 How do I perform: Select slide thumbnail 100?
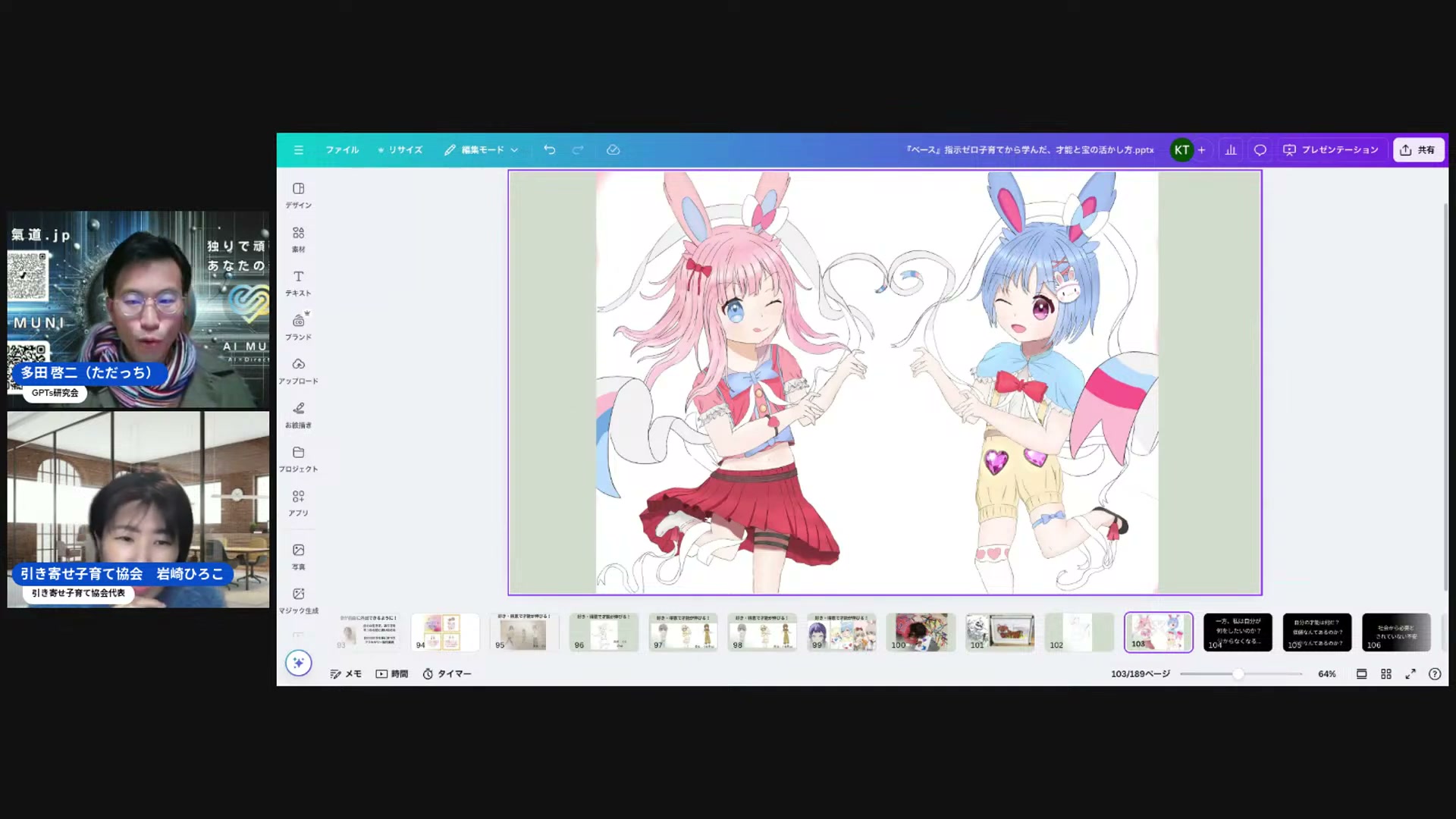(x=921, y=632)
